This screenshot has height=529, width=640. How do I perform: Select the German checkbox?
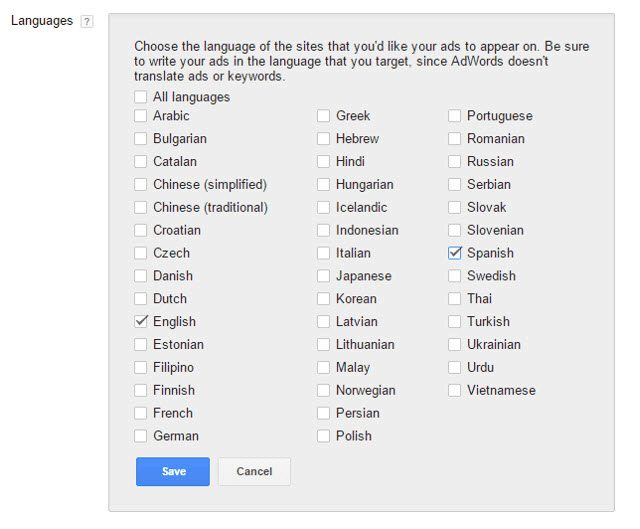point(140,436)
